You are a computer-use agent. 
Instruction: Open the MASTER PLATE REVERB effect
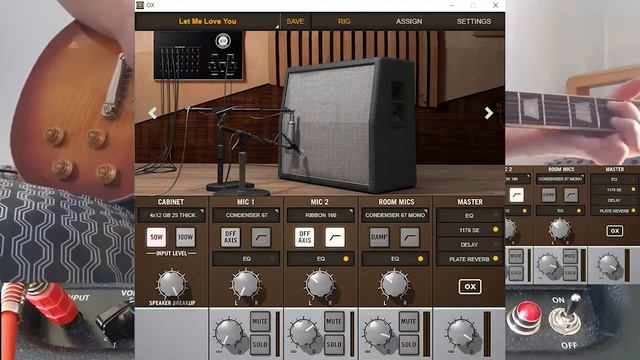click(x=469, y=259)
